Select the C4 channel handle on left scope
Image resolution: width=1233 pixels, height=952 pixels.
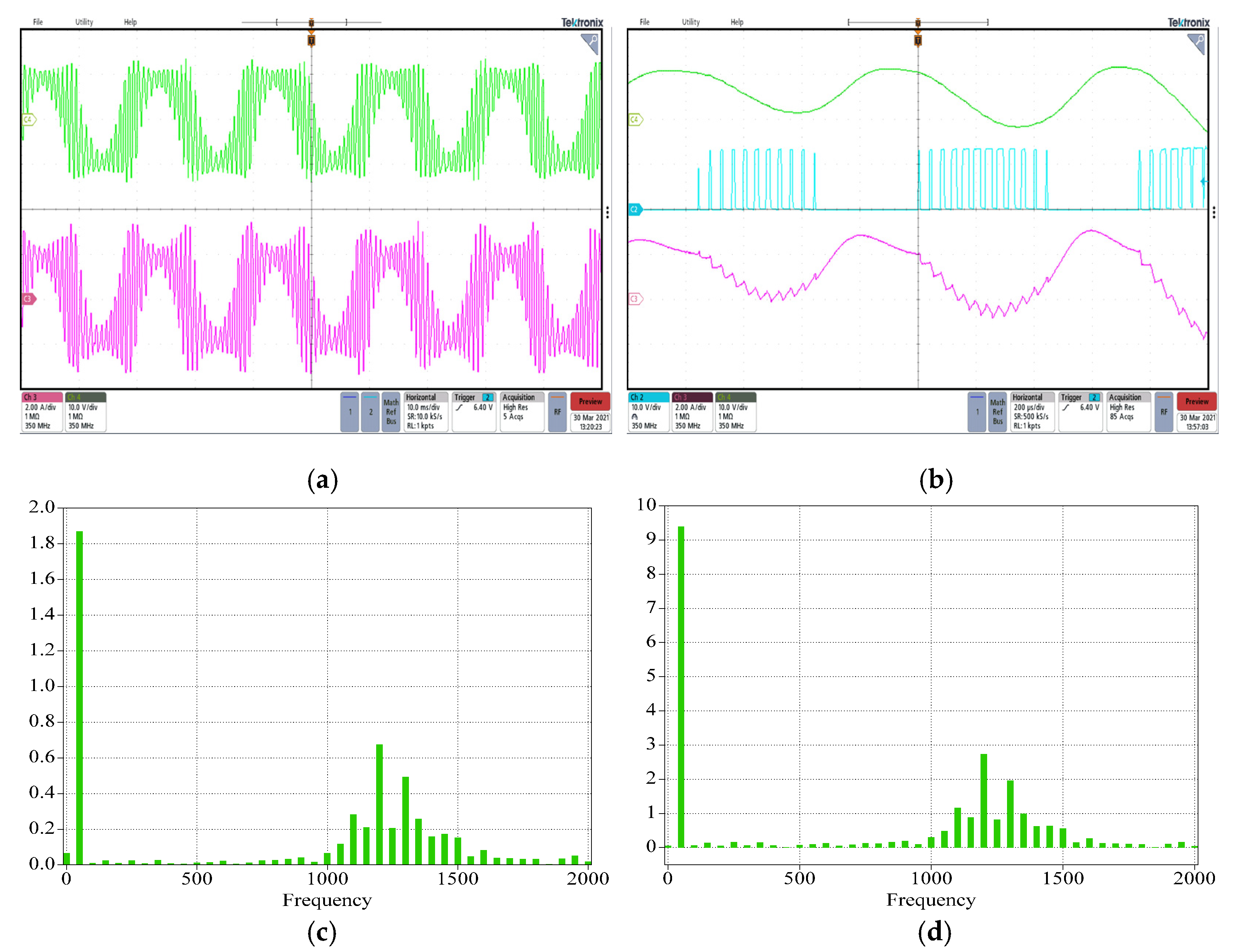click(x=29, y=120)
